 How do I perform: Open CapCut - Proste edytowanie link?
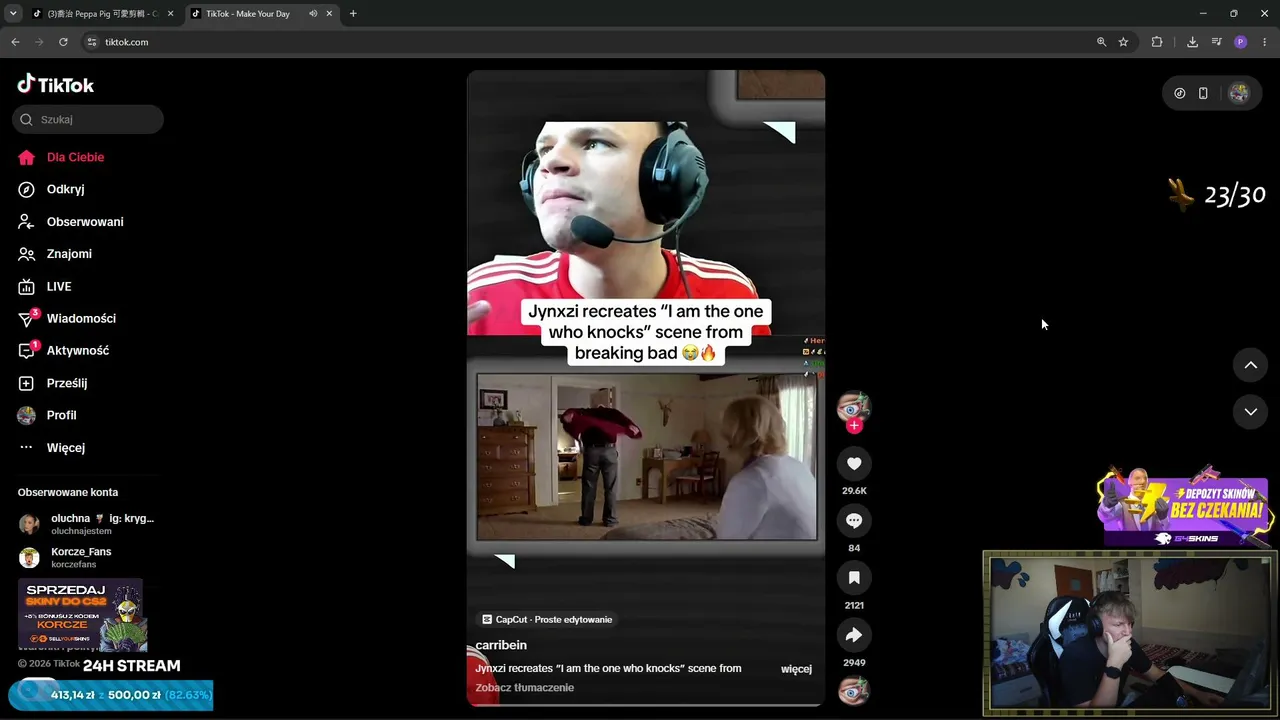pos(547,619)
